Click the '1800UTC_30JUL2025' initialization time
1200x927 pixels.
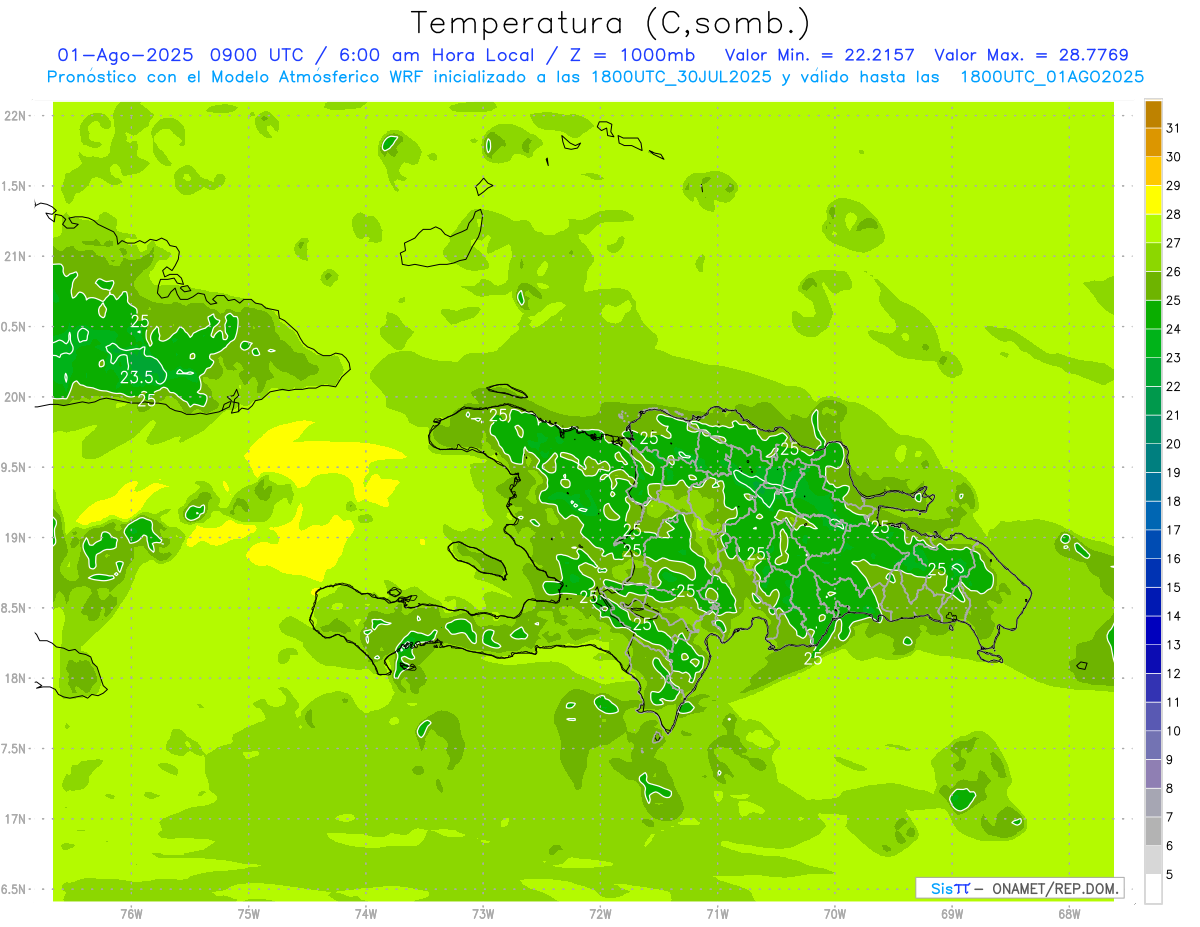coord(681,77)
